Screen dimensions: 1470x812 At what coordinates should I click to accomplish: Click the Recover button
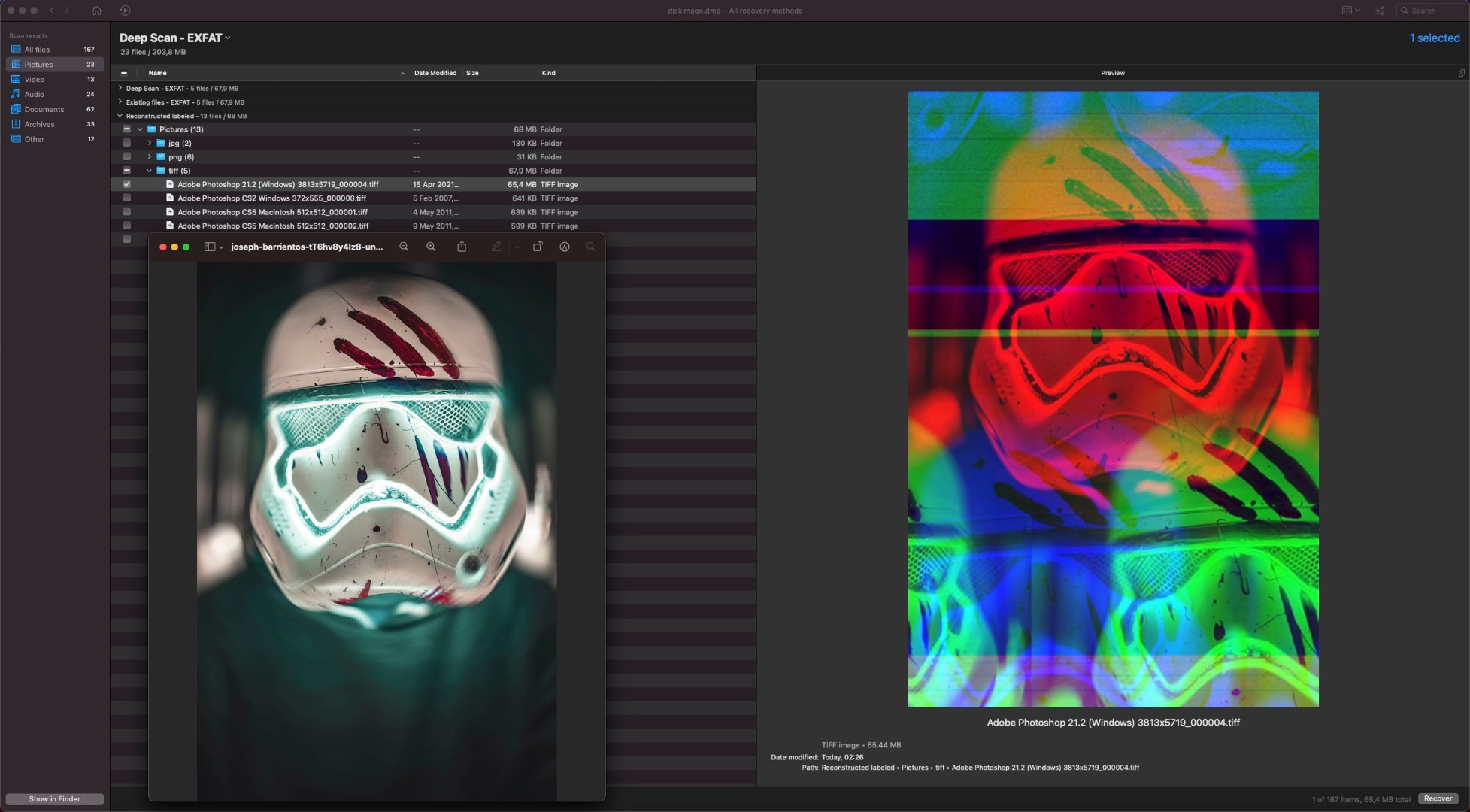[x=1438, y=798]
